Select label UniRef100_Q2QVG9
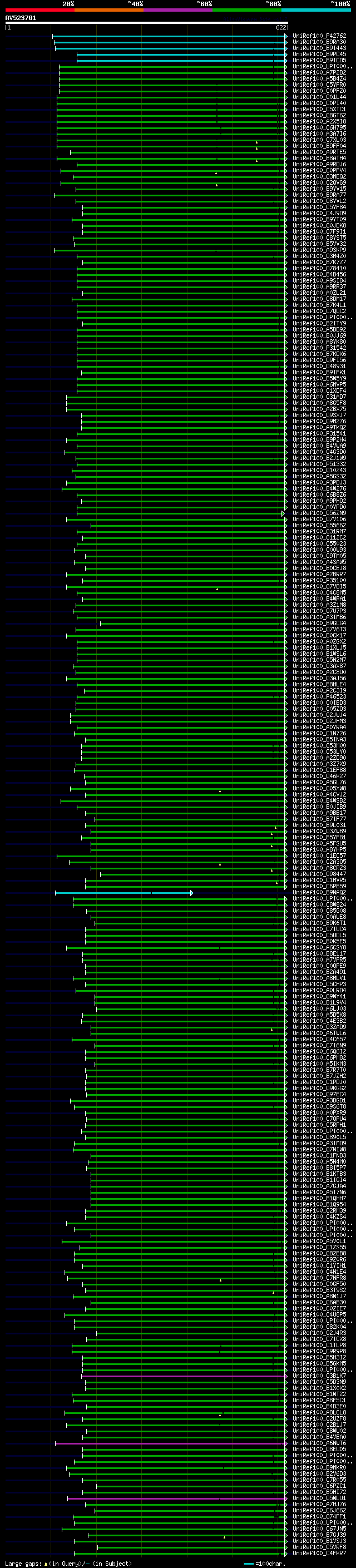This screenshot has width=356, height=1568. click(x=319, y=182)
